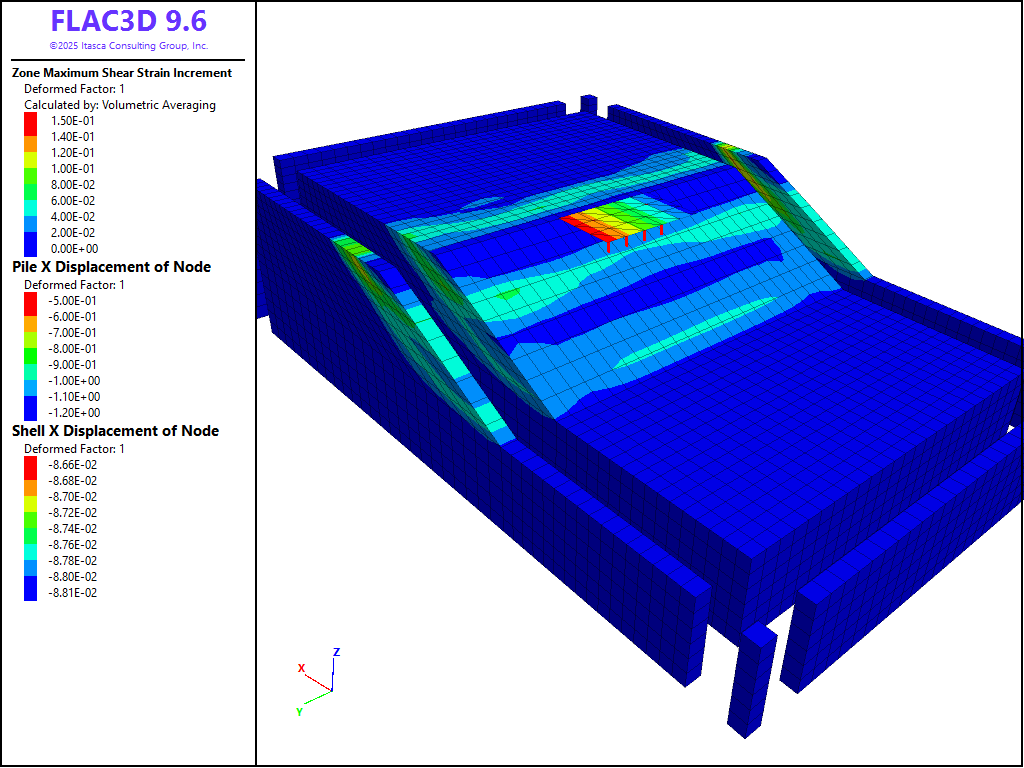Select the Zone Maximum Shear Strain Increment heading
This screenshot has width=1024, height=768.
pyautogui.click(x=122, y=73)
